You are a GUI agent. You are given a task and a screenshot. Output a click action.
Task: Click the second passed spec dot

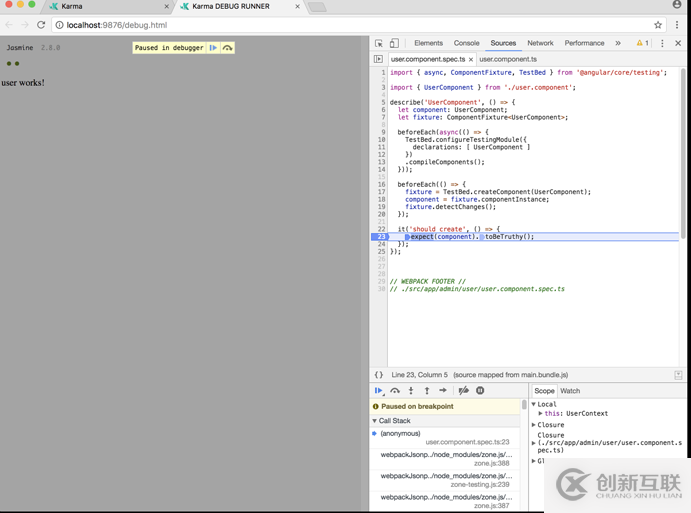tap(17, 63)
